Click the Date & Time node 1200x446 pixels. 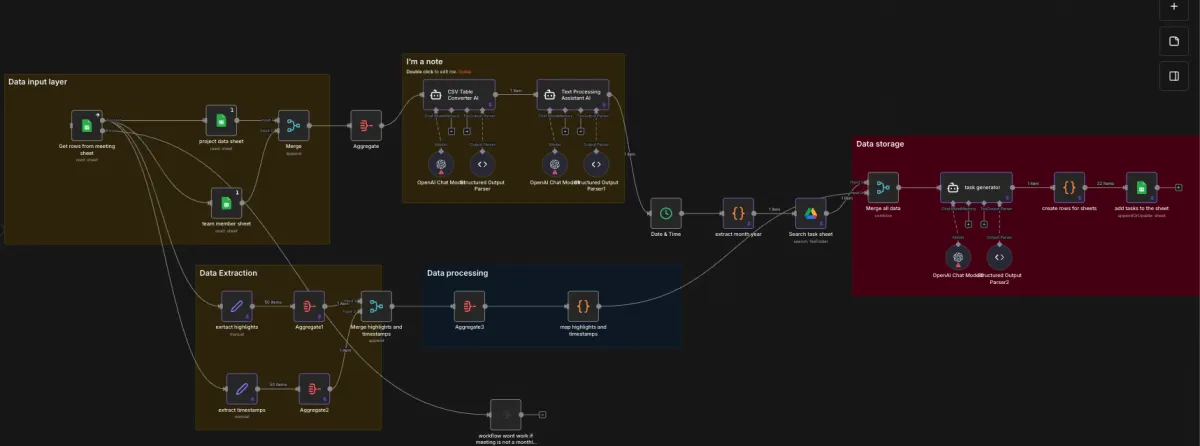(666, 213)
